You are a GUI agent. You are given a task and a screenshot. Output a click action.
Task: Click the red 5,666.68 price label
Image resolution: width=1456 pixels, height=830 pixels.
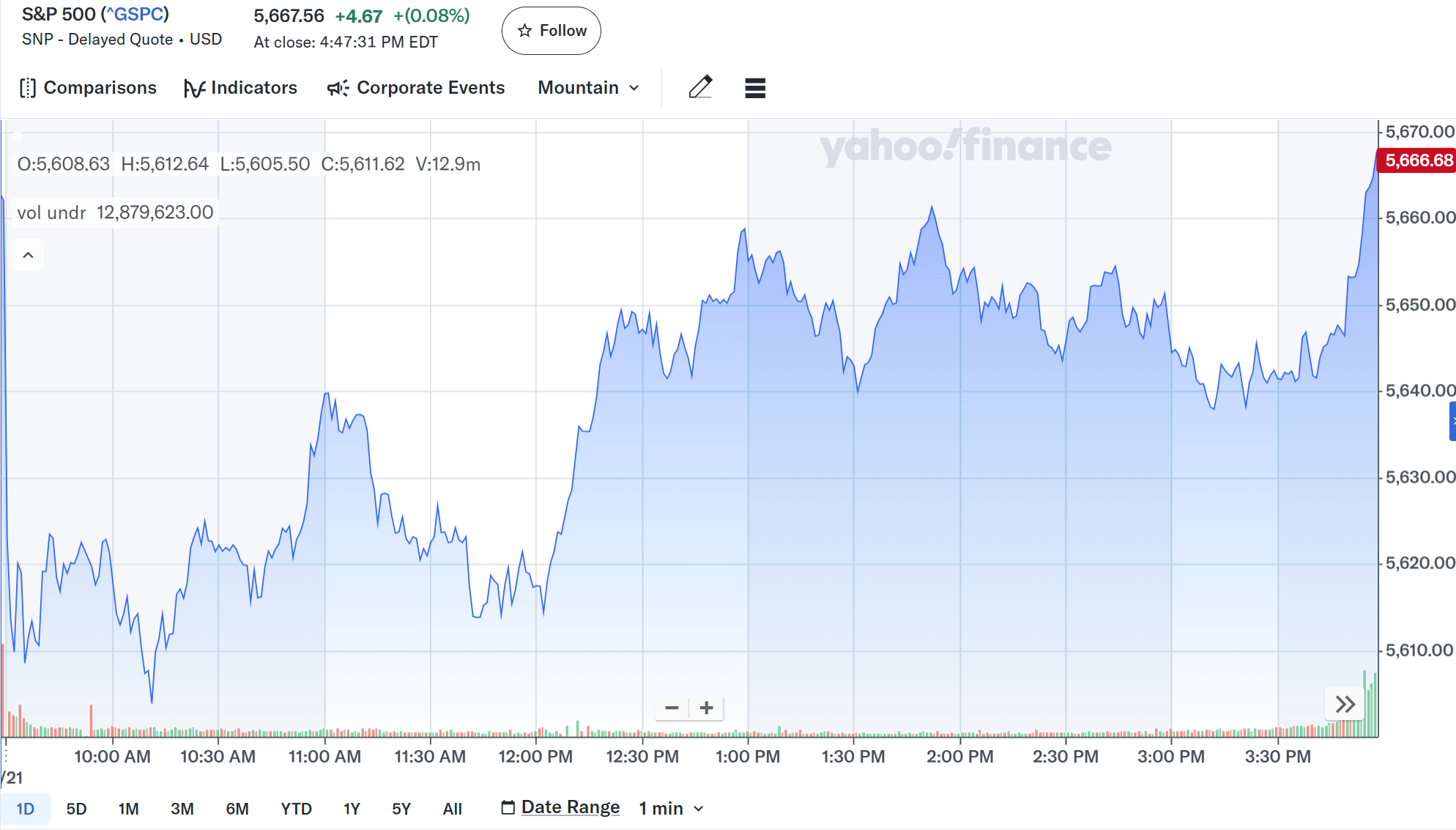pyautogui.click(x=1418, y=160)
